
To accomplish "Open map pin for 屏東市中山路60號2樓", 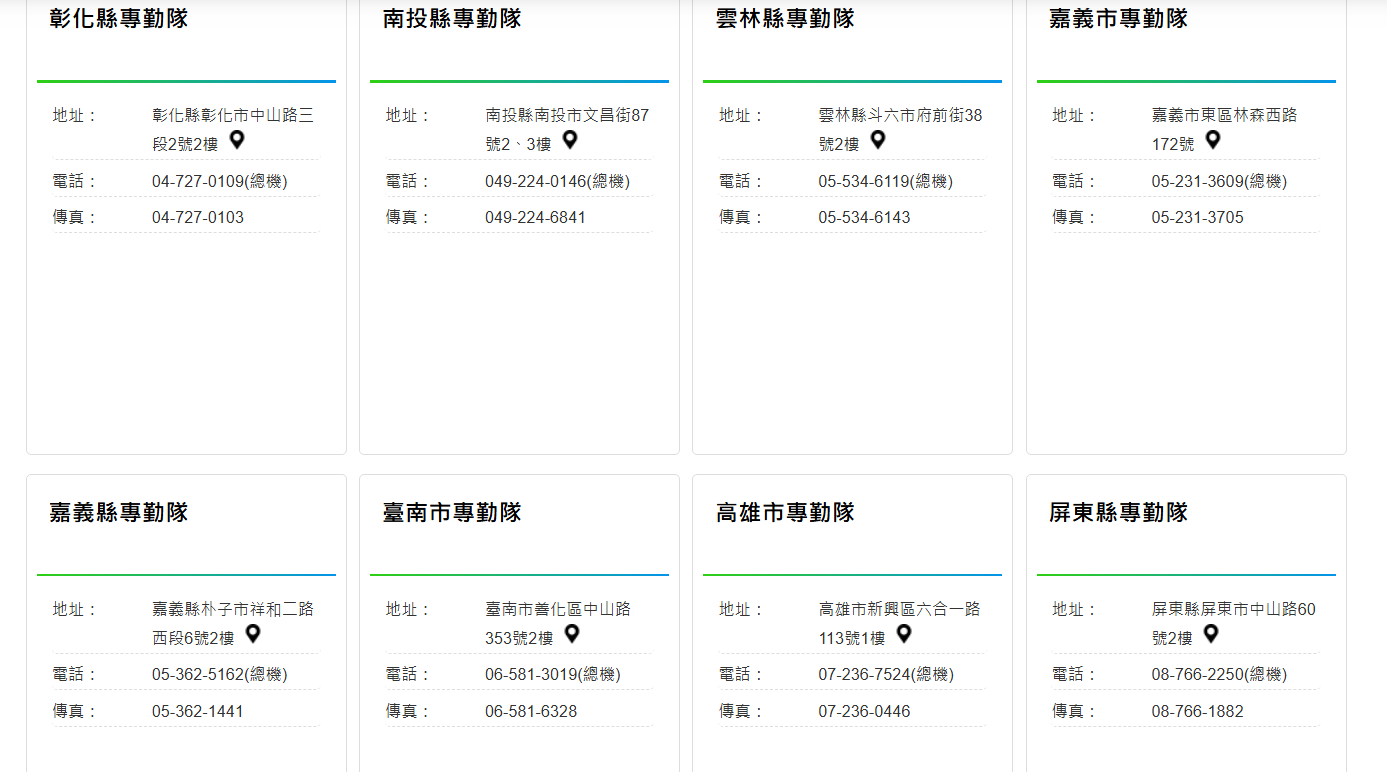I will pyautogui.click(x=1211, y=634).
